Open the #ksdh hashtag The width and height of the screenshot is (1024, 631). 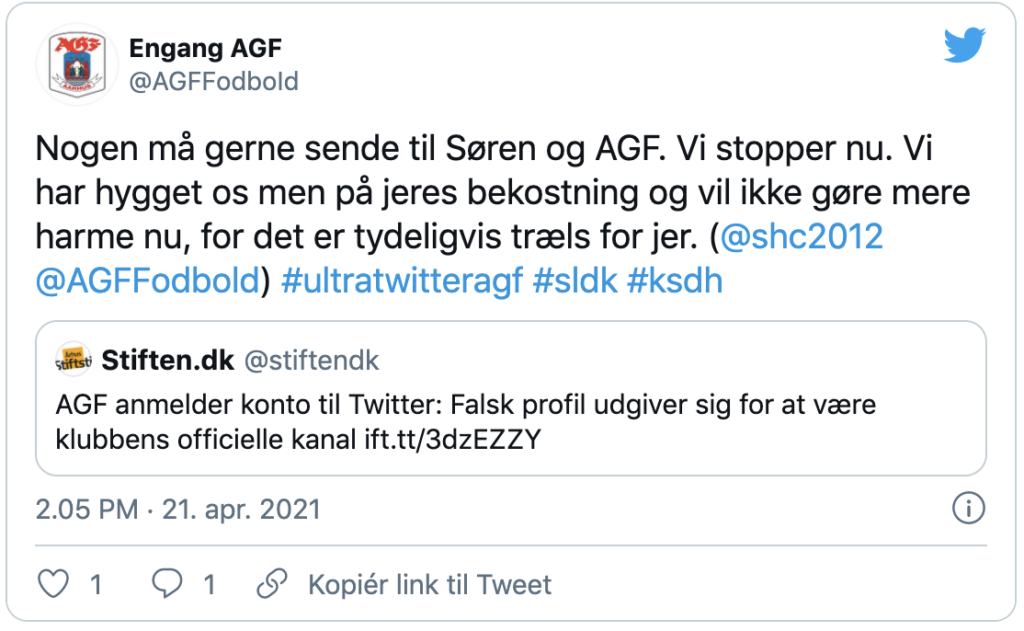(x=675, y=281)
